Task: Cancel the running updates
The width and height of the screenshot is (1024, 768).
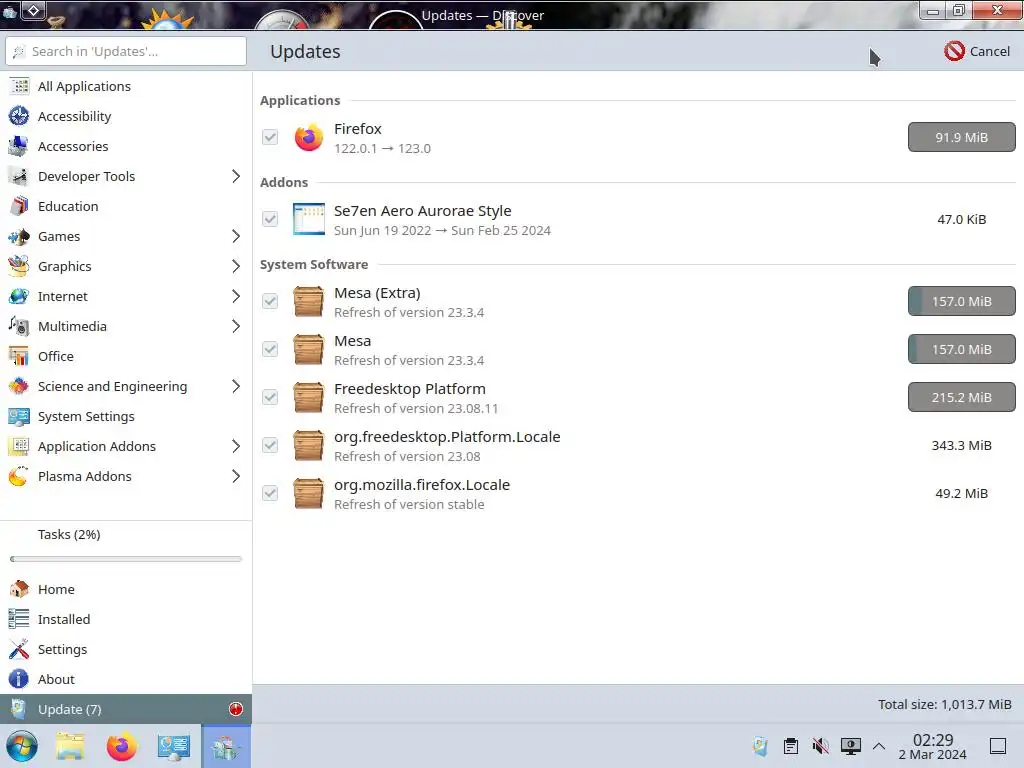Action: (977, 51)
